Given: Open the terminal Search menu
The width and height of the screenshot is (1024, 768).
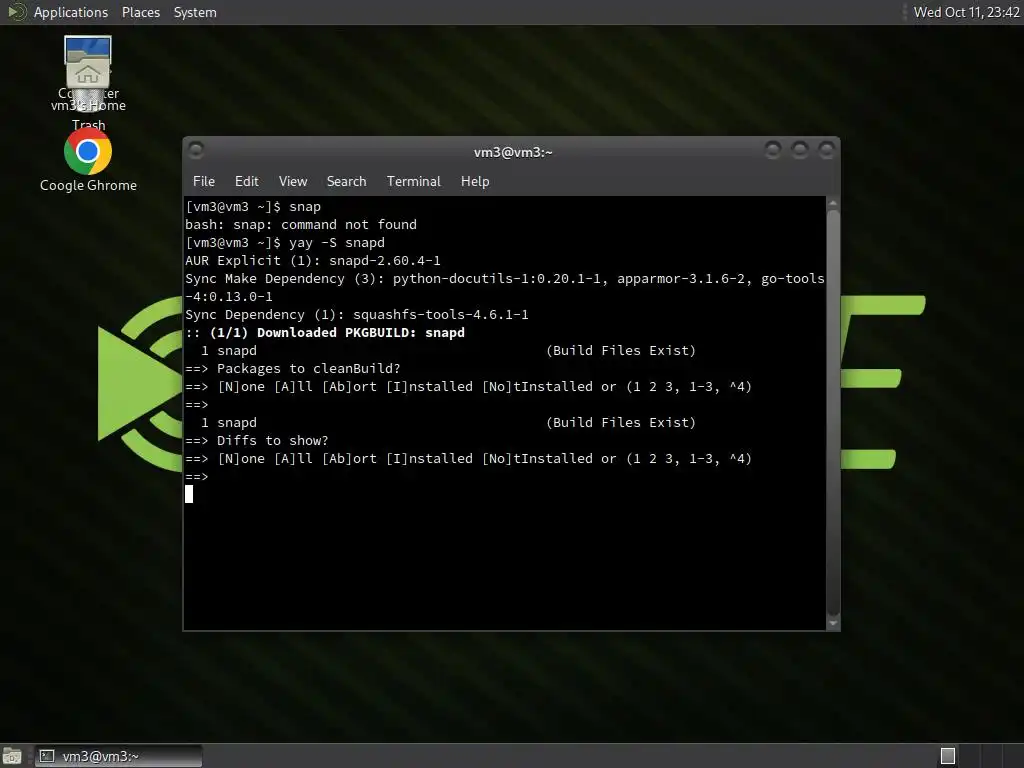Looking at the screenshot, I should pyautogui.click(x=346, y=182).
